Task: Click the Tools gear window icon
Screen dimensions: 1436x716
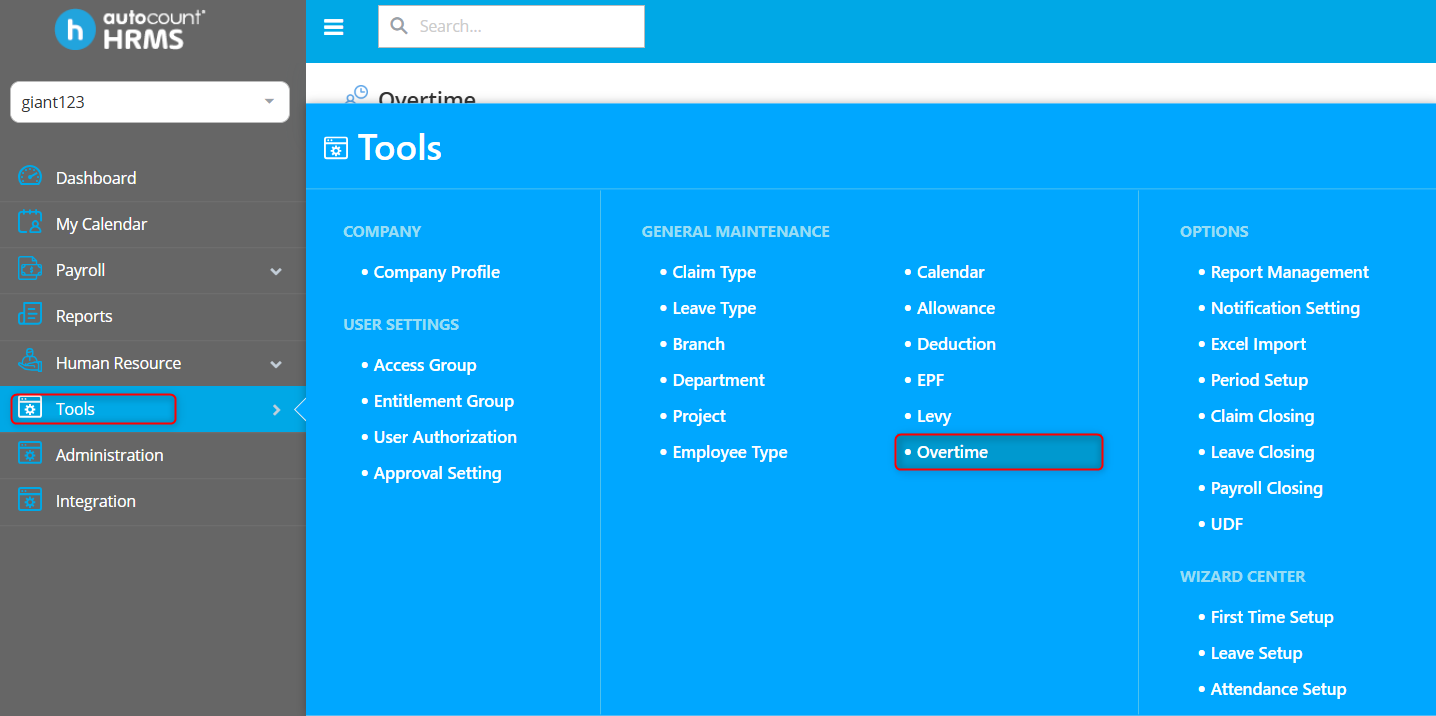Action: click(x=30, y=408)
